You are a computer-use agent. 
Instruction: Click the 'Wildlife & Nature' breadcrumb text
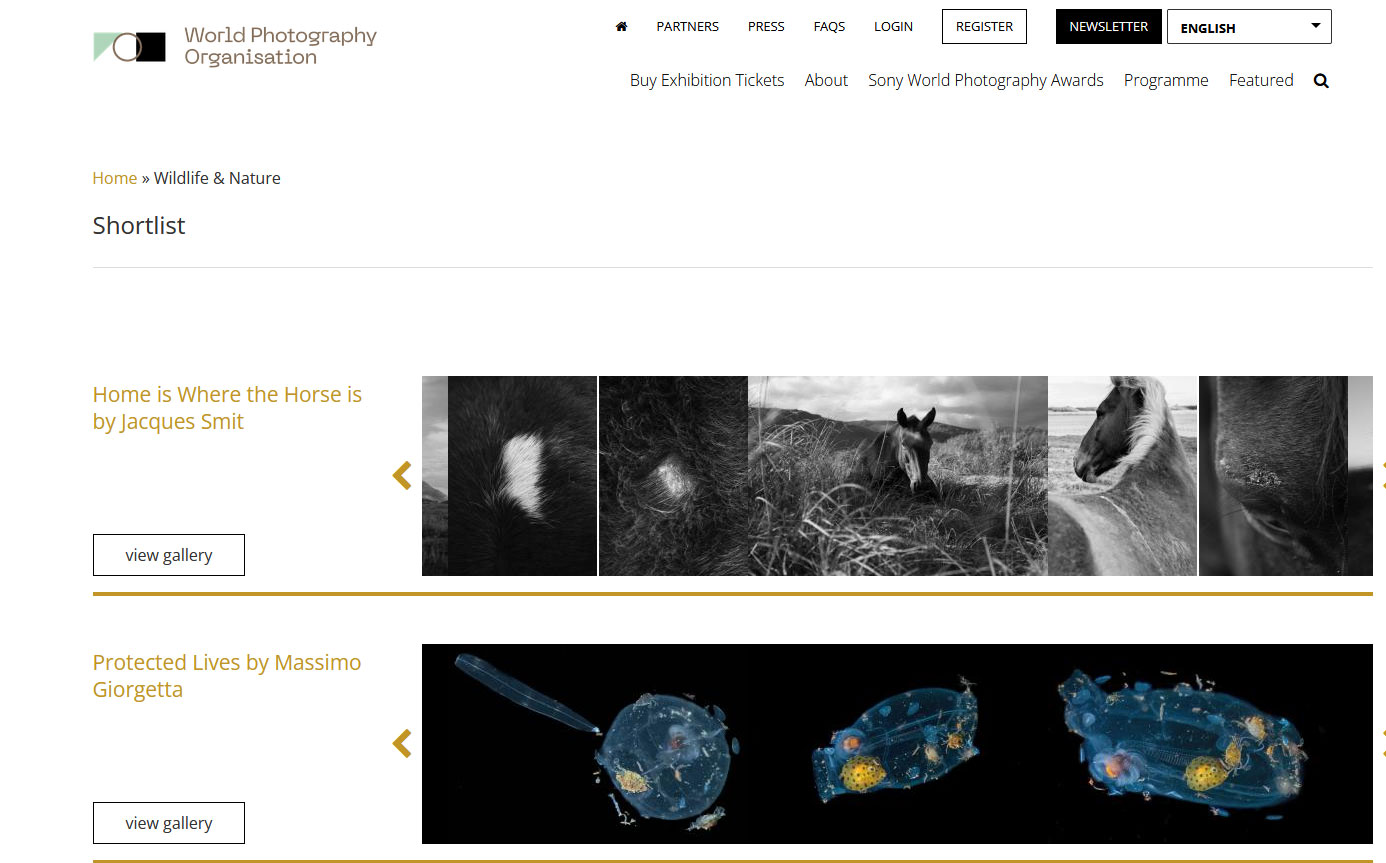click(217, 178)
